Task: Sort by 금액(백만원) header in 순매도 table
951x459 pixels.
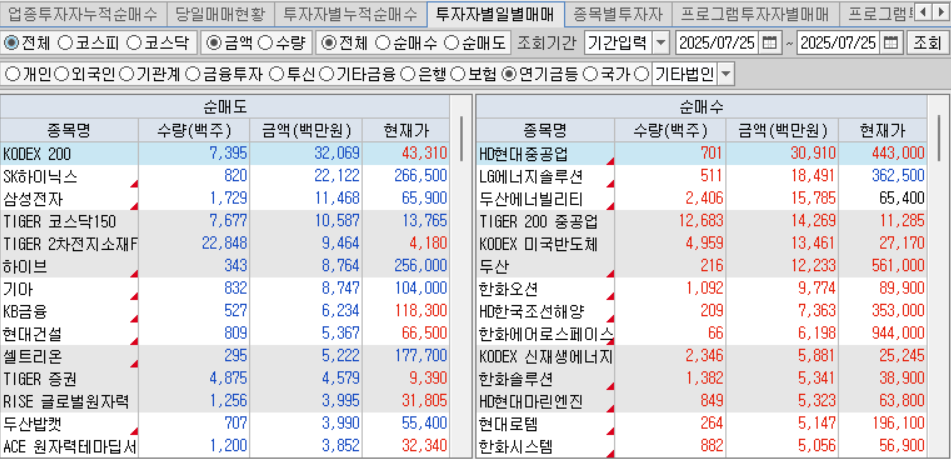Action: tap(306, 130)
